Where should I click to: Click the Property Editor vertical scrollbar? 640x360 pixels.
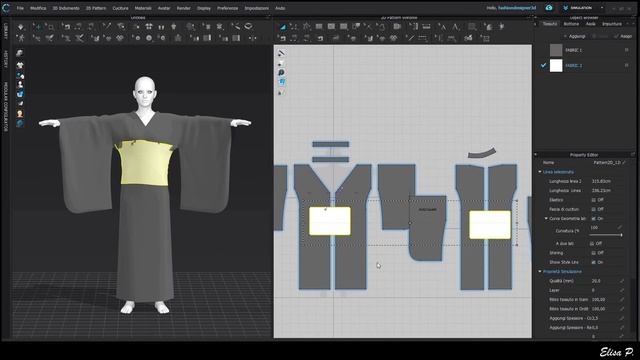632,306
